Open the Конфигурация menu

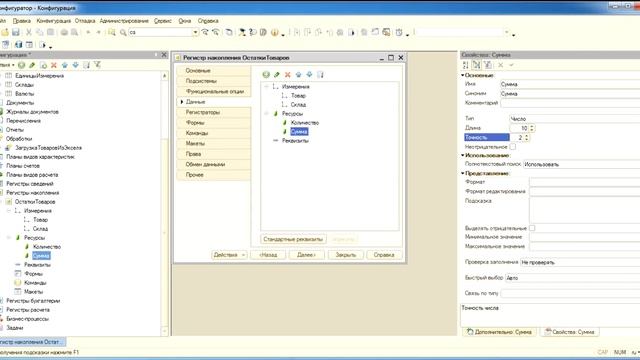pos(53,20)
